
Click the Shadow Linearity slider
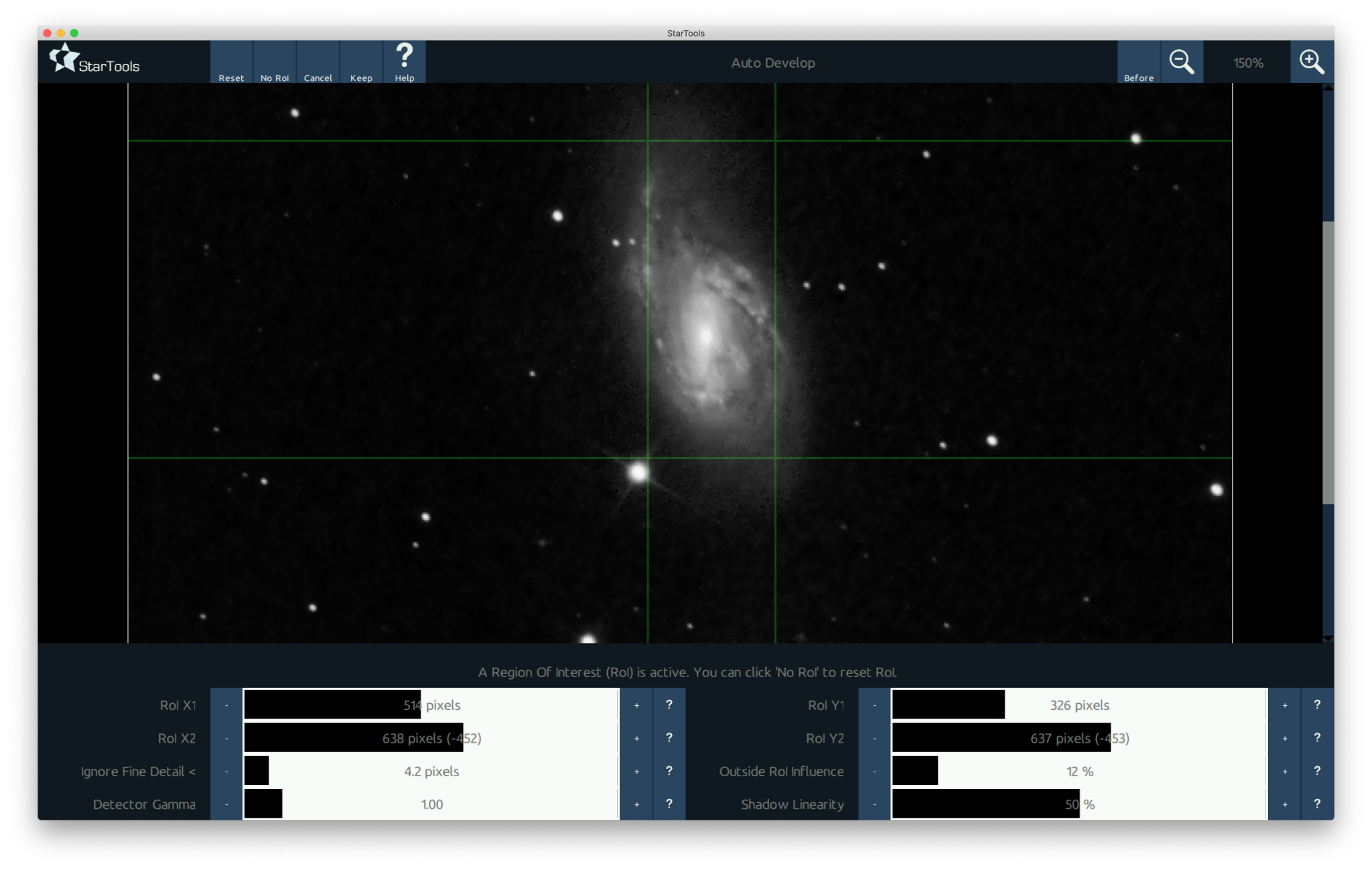(1079, 804)
